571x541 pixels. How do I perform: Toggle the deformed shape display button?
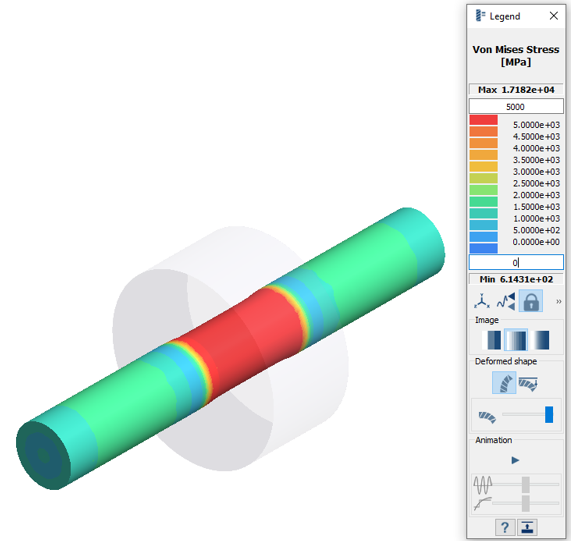(x=504, y=383)
